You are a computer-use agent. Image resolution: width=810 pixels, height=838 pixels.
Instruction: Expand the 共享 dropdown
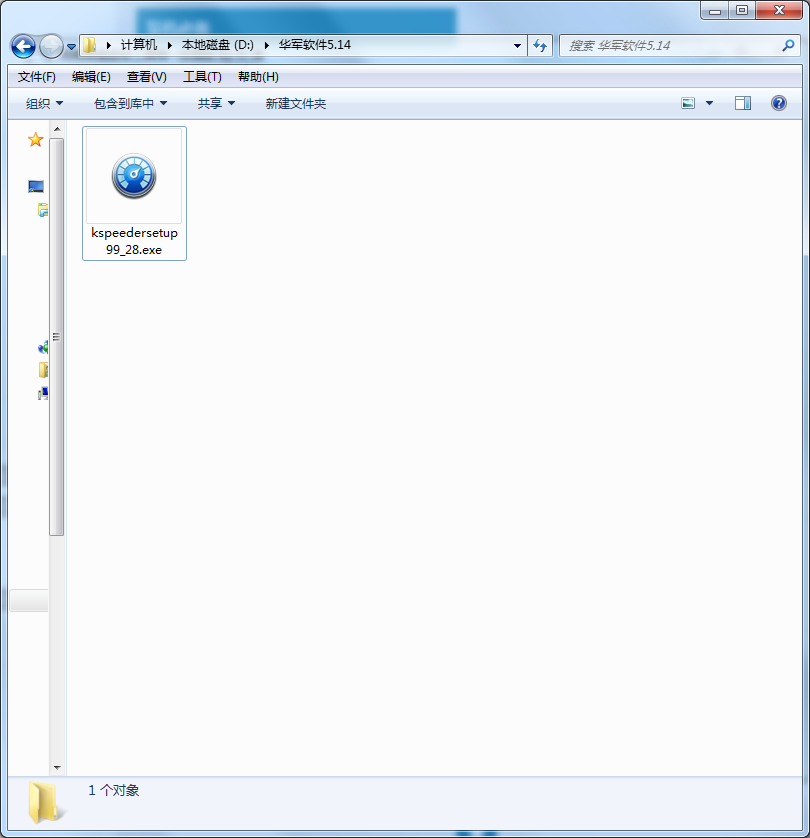tap(216, 104)
